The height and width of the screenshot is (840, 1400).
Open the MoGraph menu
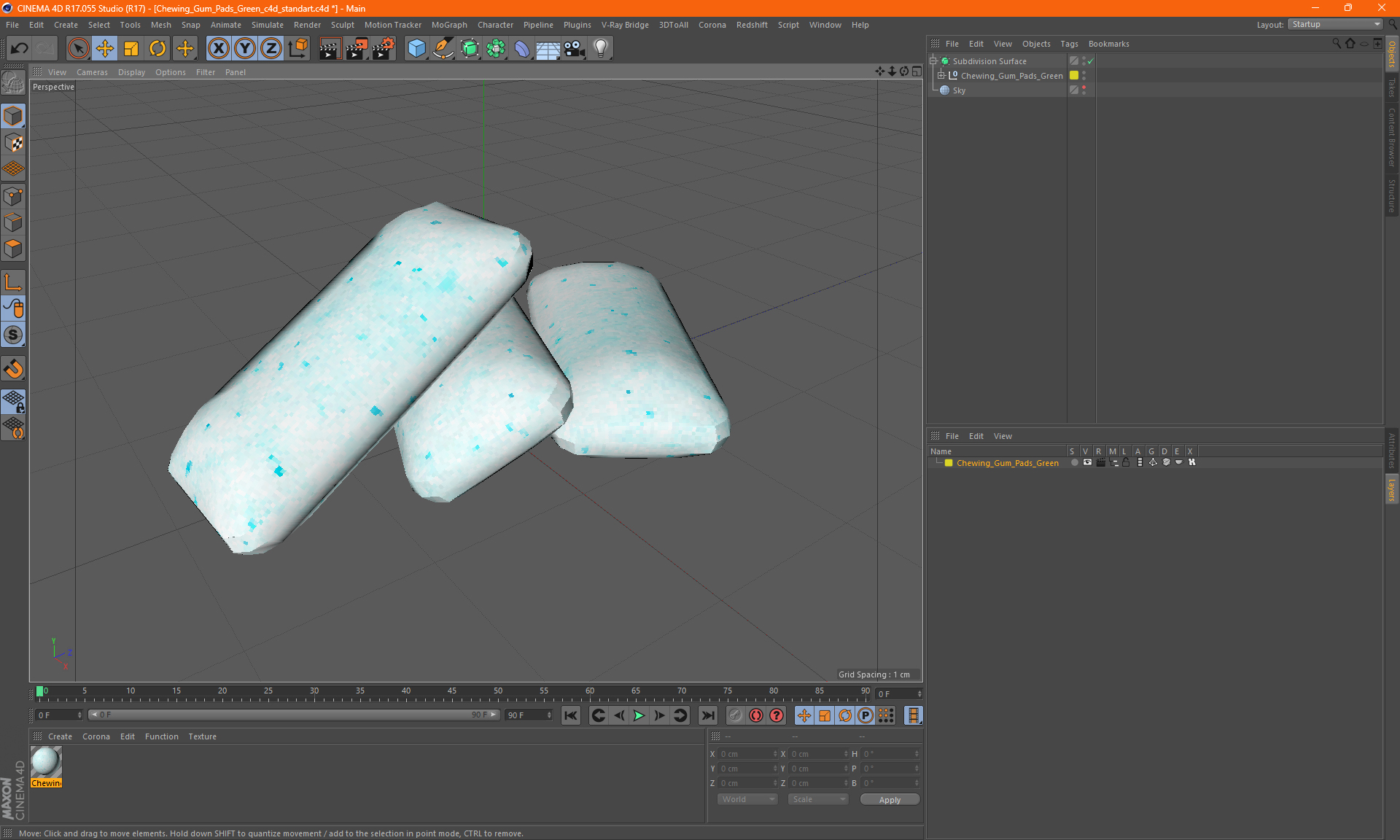448,25
